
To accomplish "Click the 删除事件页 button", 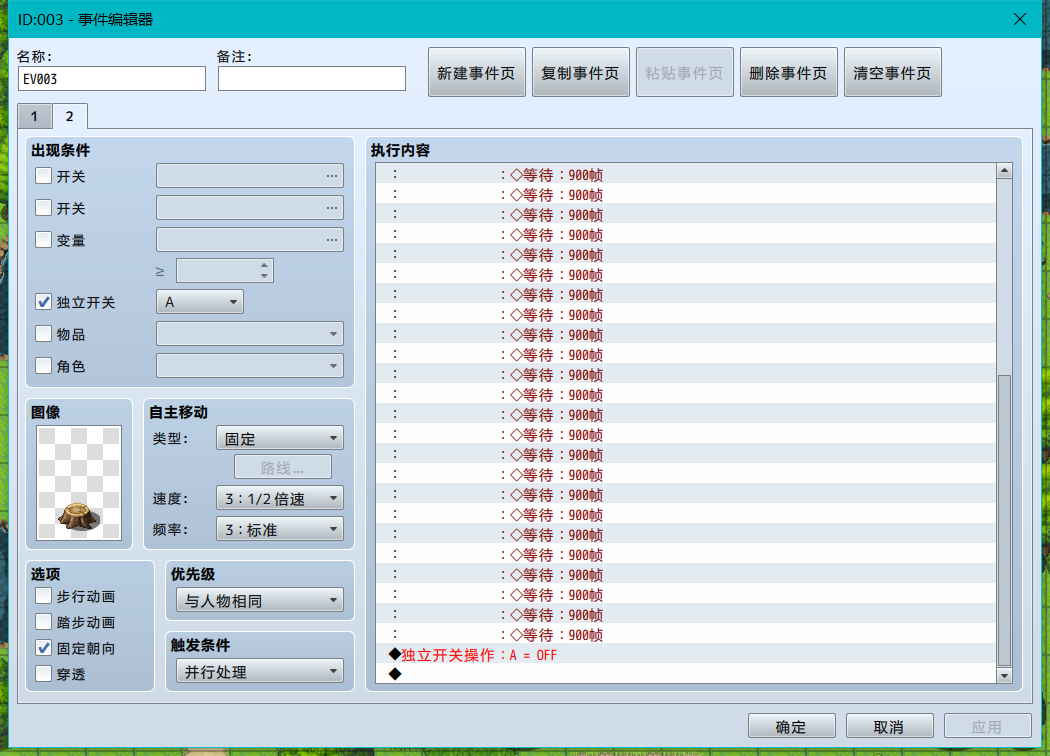I will tap(789, 72).
